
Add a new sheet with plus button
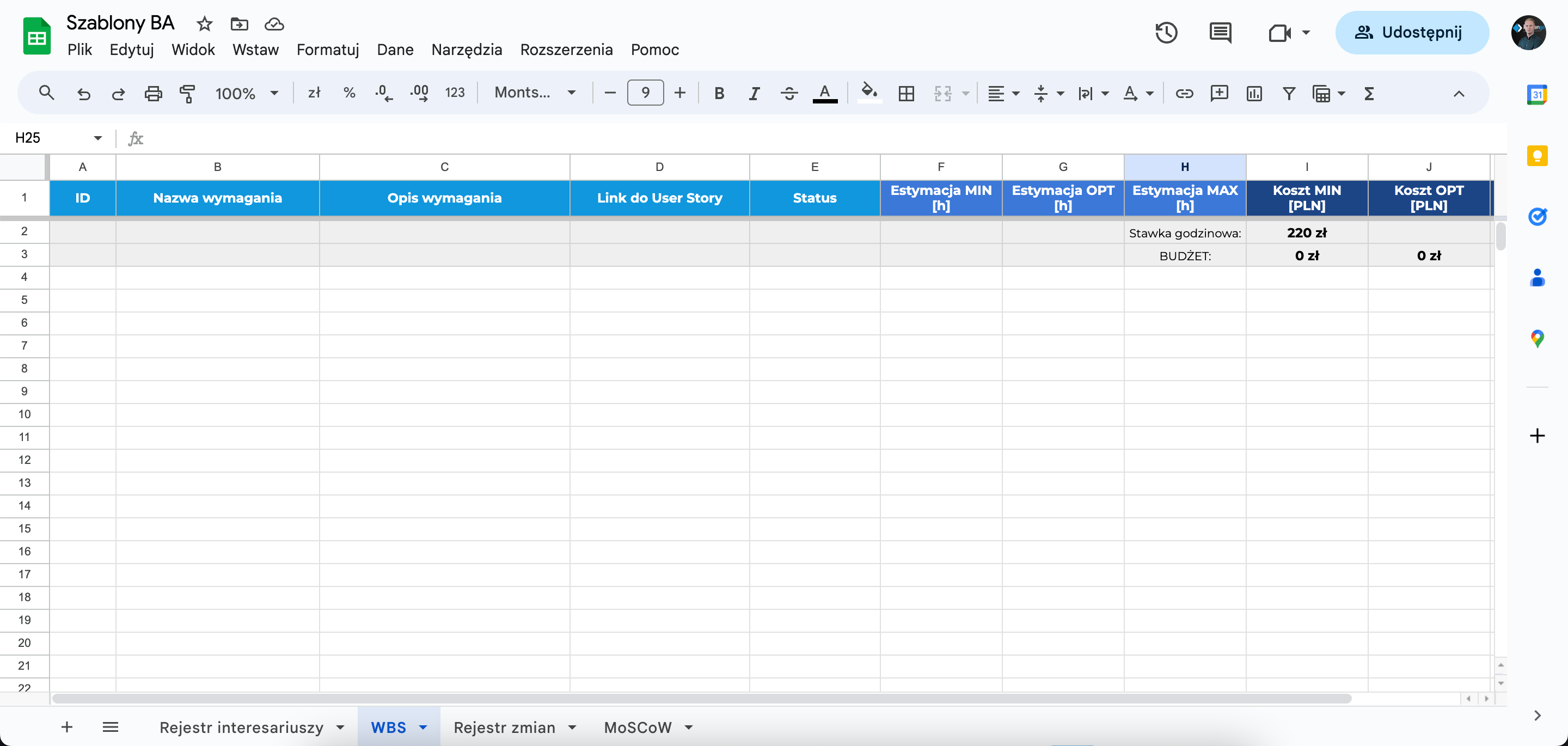tap(67, 726)
